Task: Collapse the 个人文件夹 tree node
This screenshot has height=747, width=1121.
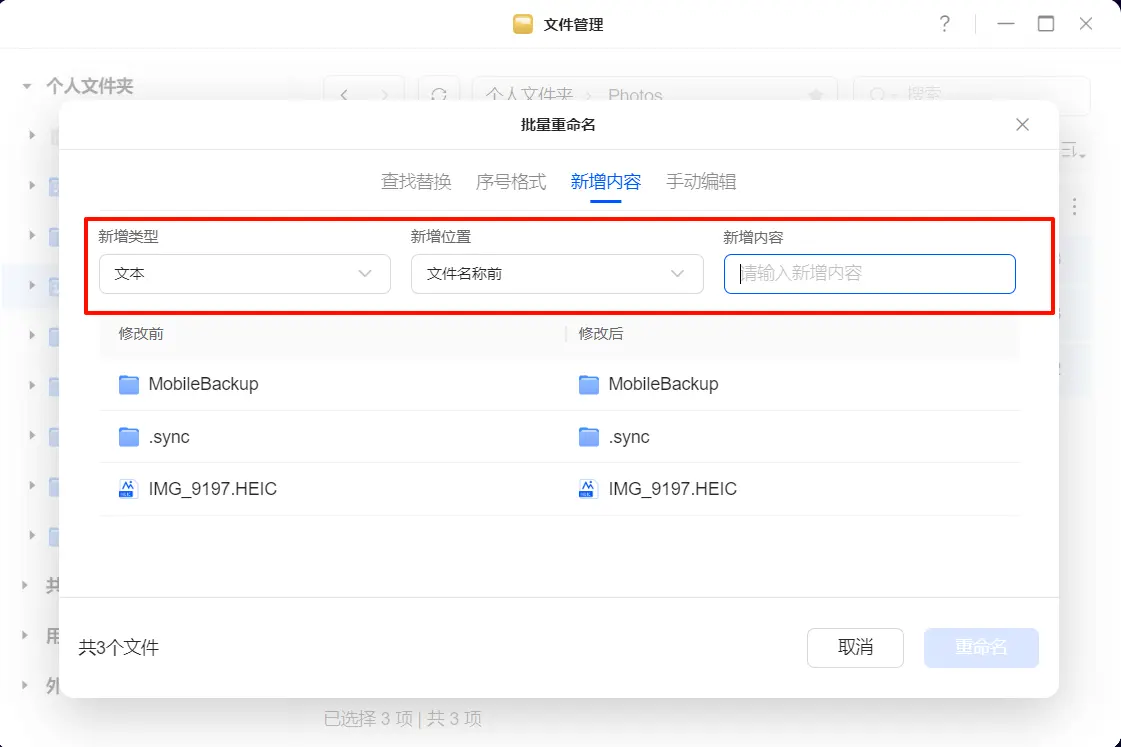Action: (x=27, y=87)
